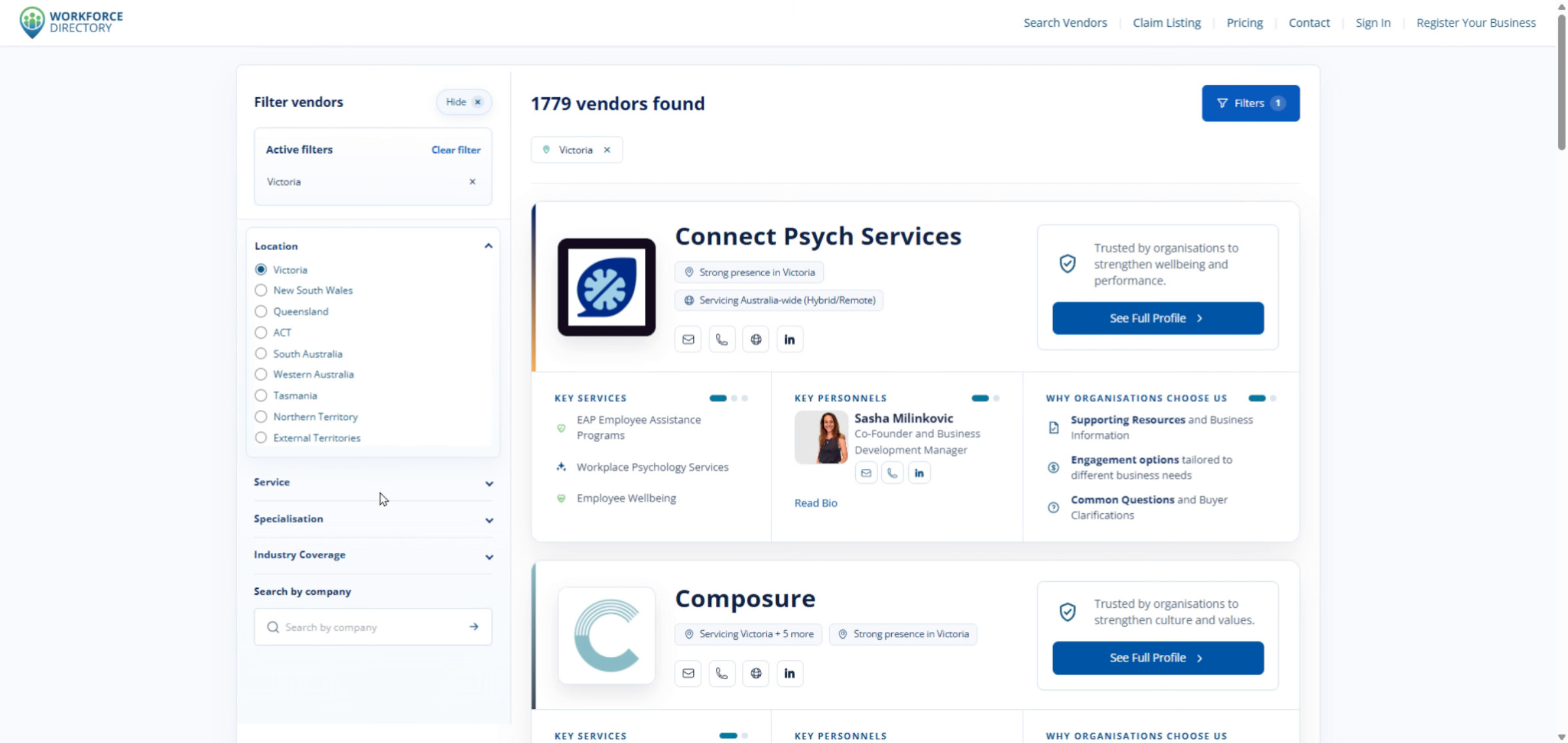
Task: See Full Profile for Composure
Action: click(x=1158, y=658)
